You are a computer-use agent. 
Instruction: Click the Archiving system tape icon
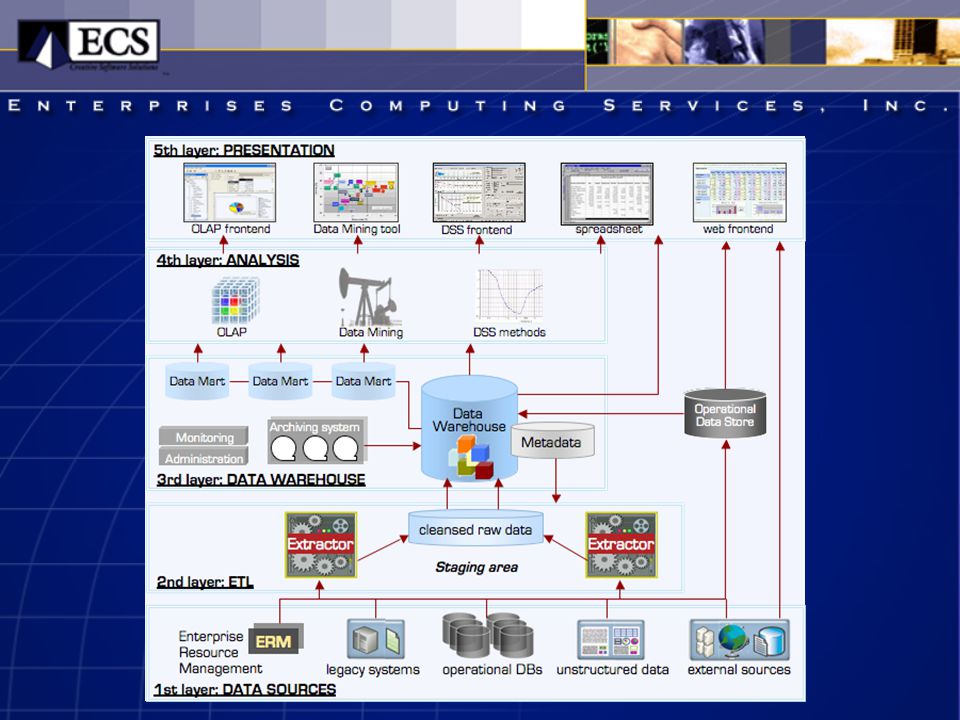tap(317, 441)
